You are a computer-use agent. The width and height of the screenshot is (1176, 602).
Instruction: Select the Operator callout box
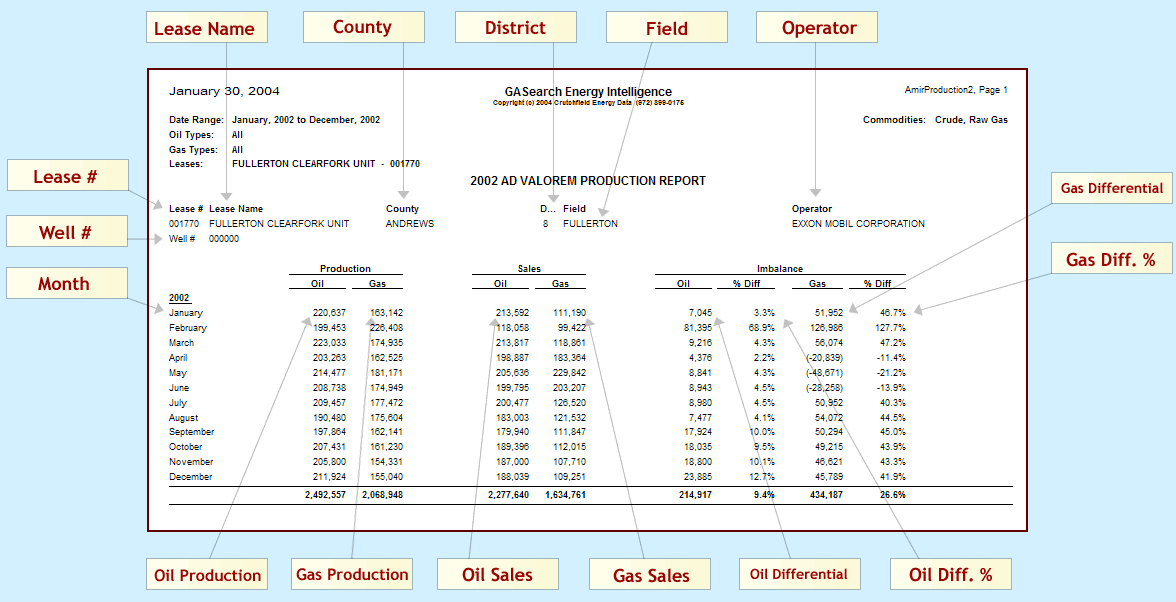pyautogui.click(x=816, y=27)
